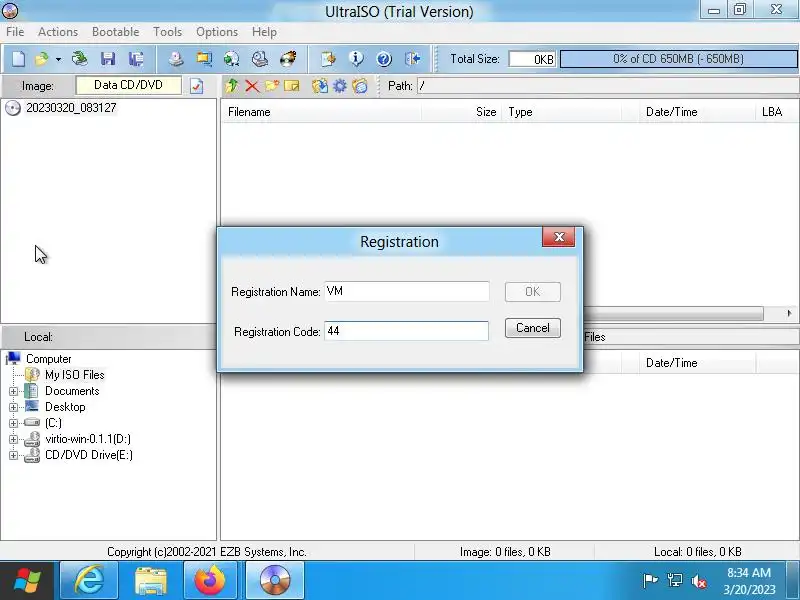The height and width of the screenshot is (600, 800).
Task: Select the Desktop folder label
Action: (x=65, y=407)
